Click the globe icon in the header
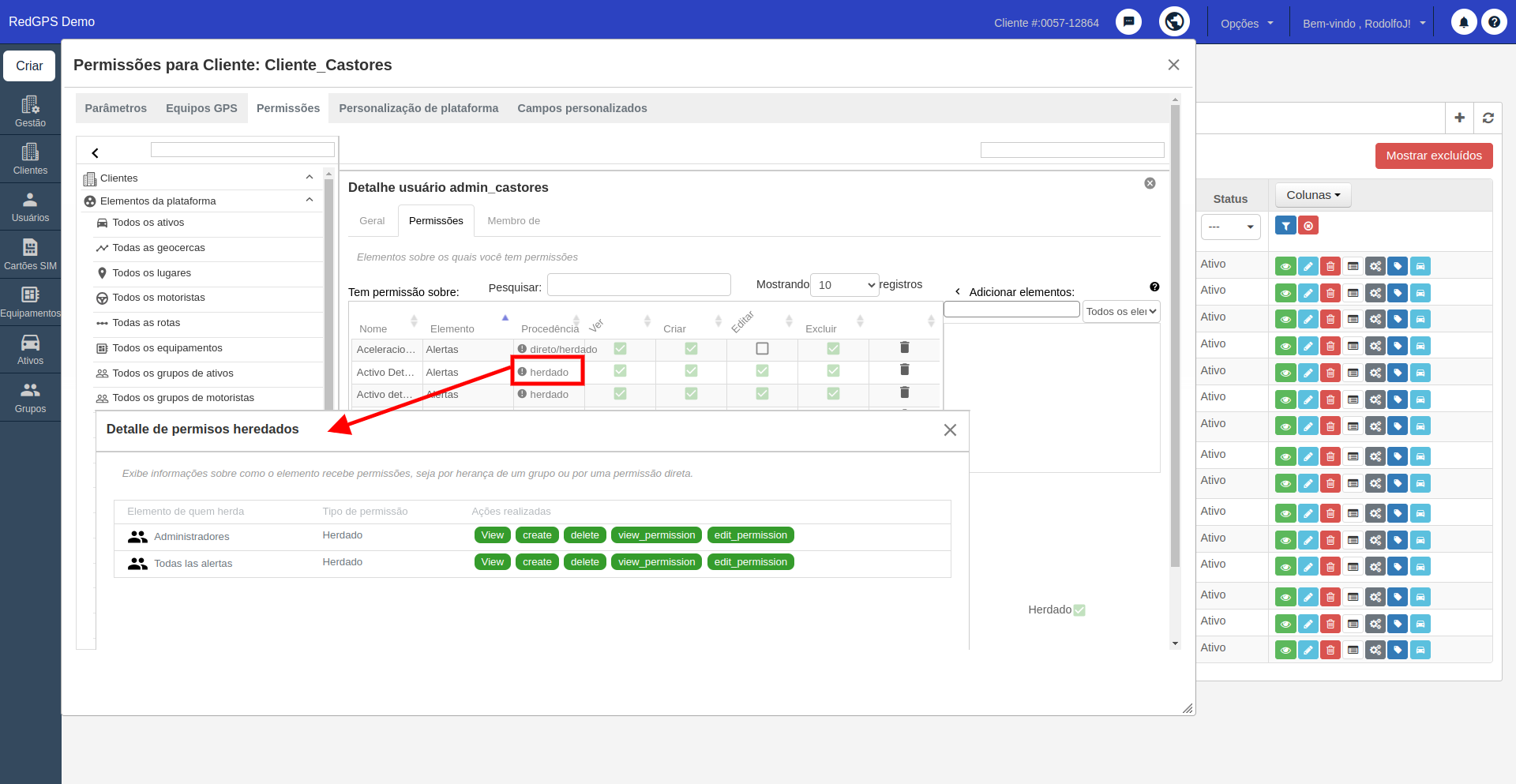The width and height of the screenshot is (1516, 784). [1174, 21]
